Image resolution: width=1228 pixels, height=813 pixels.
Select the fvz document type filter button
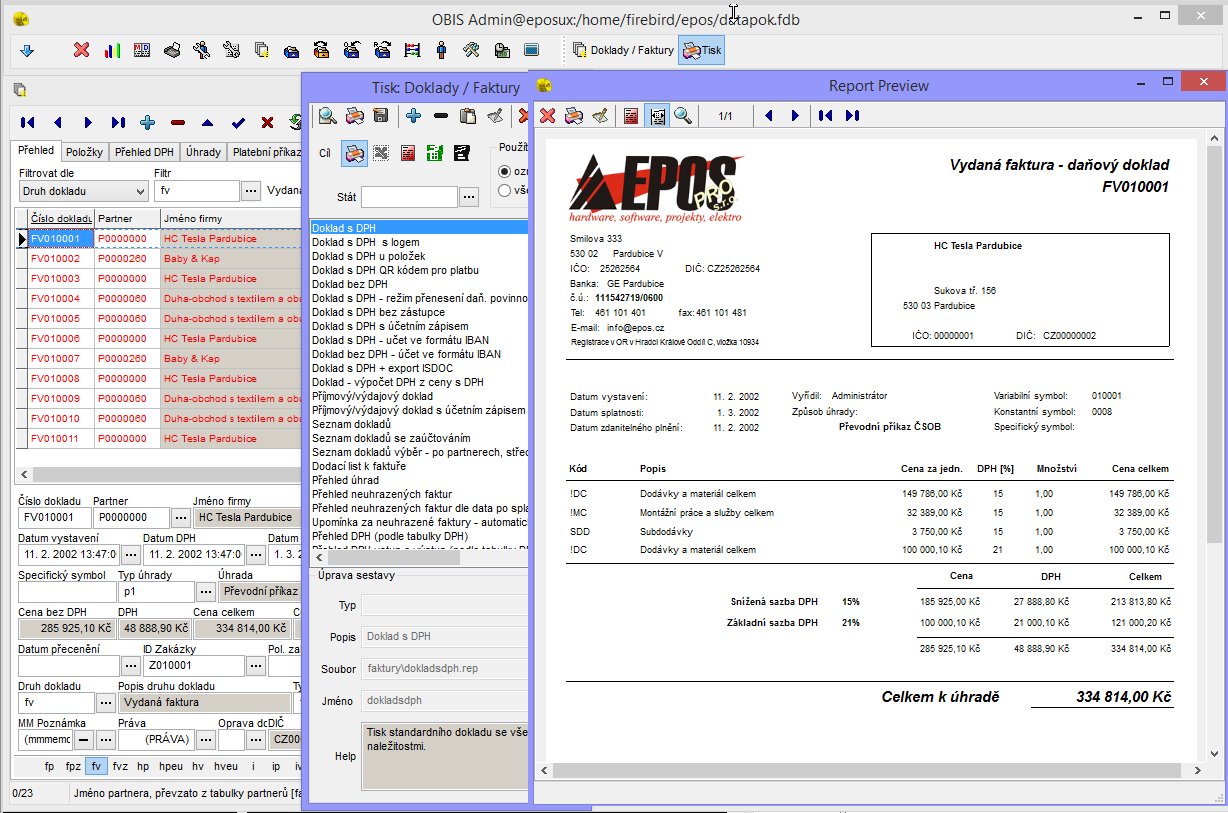pyautogui.click(x=120, y=766)
